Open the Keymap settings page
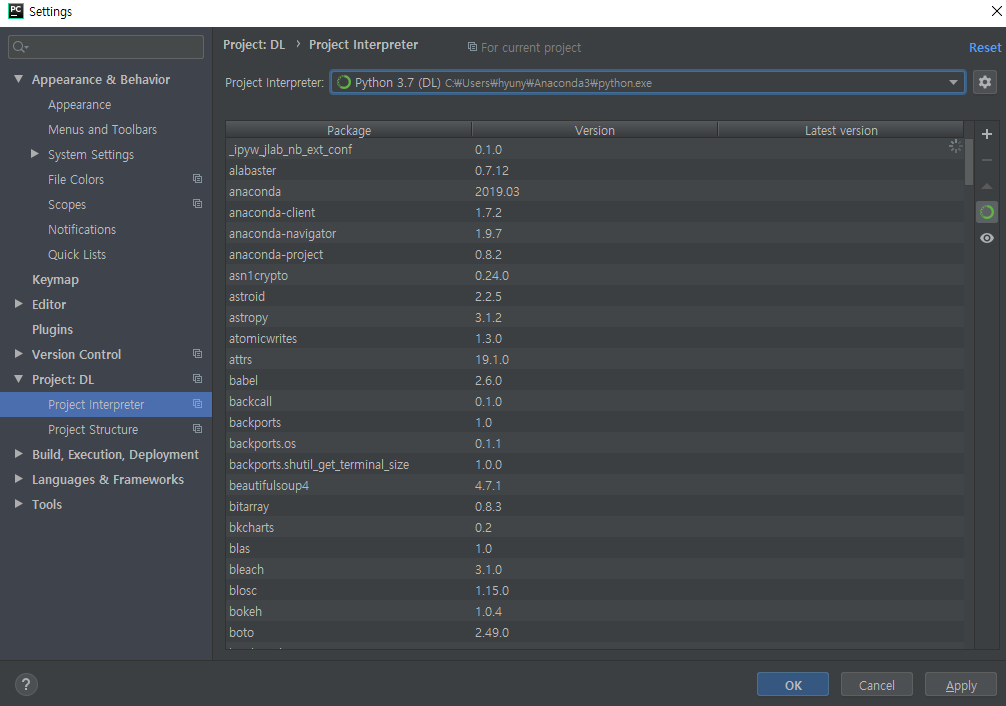1006x706 pixels. pos(55,280)
